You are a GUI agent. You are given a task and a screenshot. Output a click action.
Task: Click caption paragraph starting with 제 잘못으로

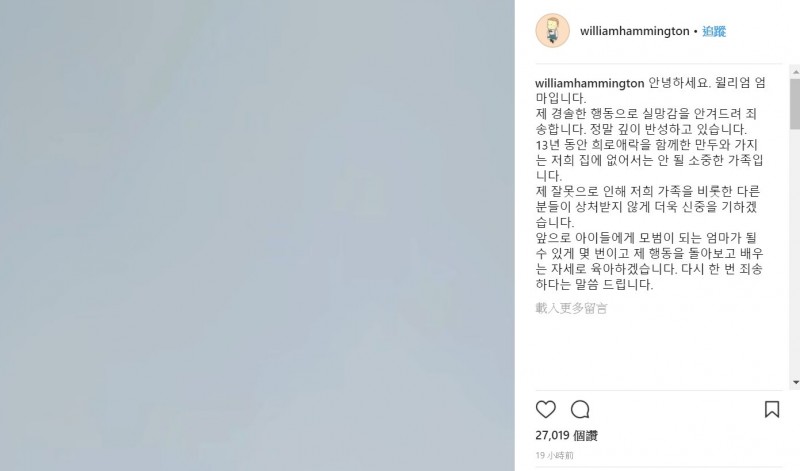point(648,207)
